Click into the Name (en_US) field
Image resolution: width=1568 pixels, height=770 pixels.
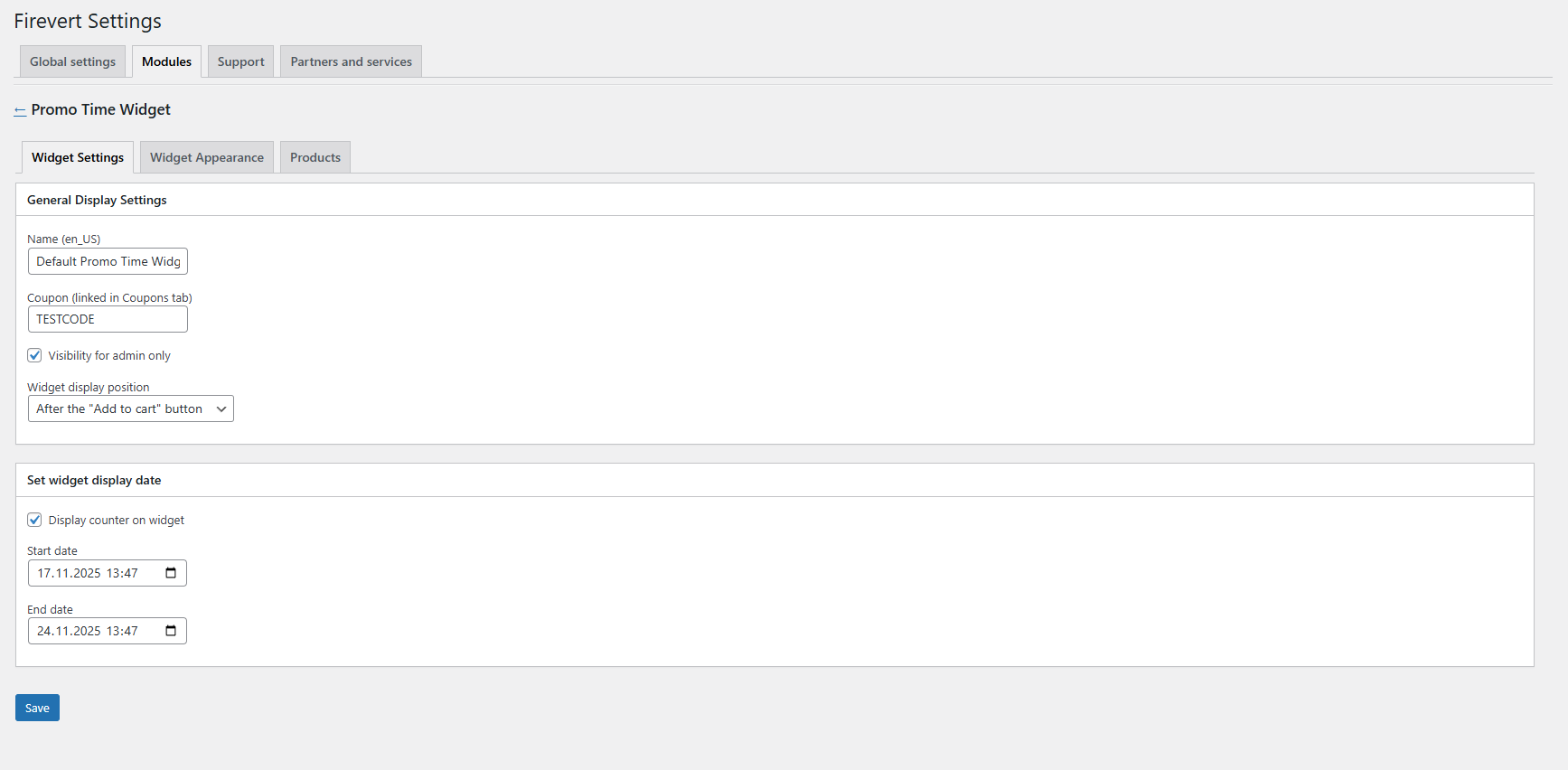(x=108, y=261)
